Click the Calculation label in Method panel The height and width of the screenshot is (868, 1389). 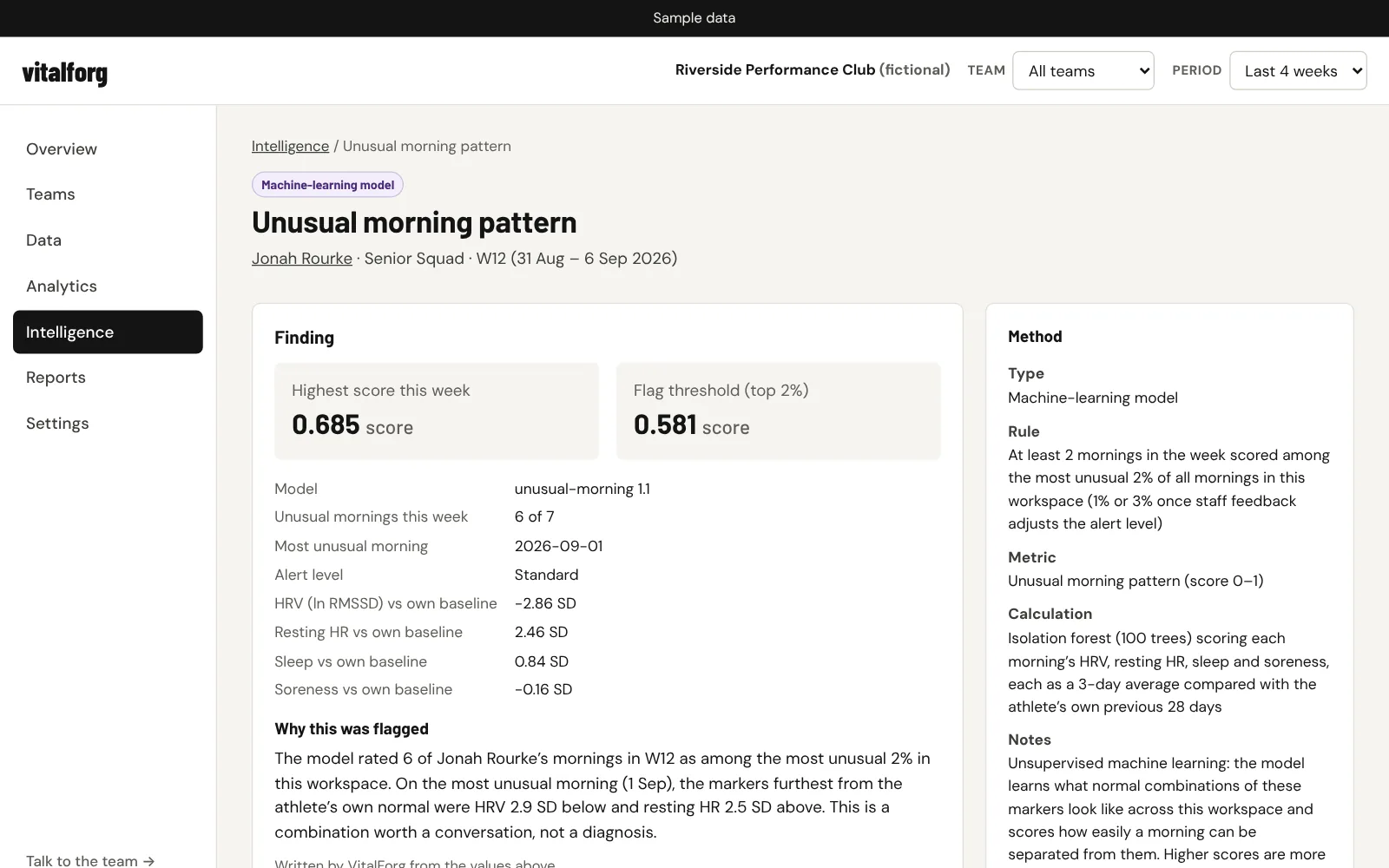click(1050, 614)
